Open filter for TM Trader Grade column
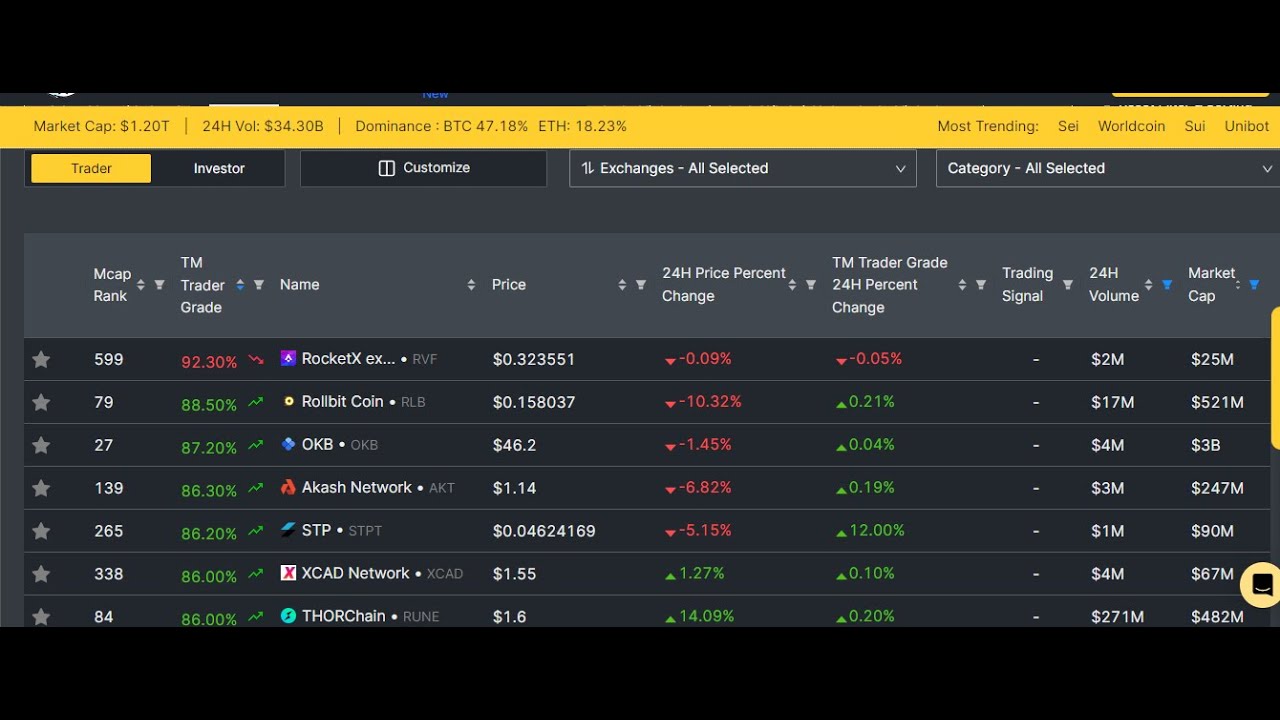The width and height of the screenshot is (1280, 720). coord(259,285)
